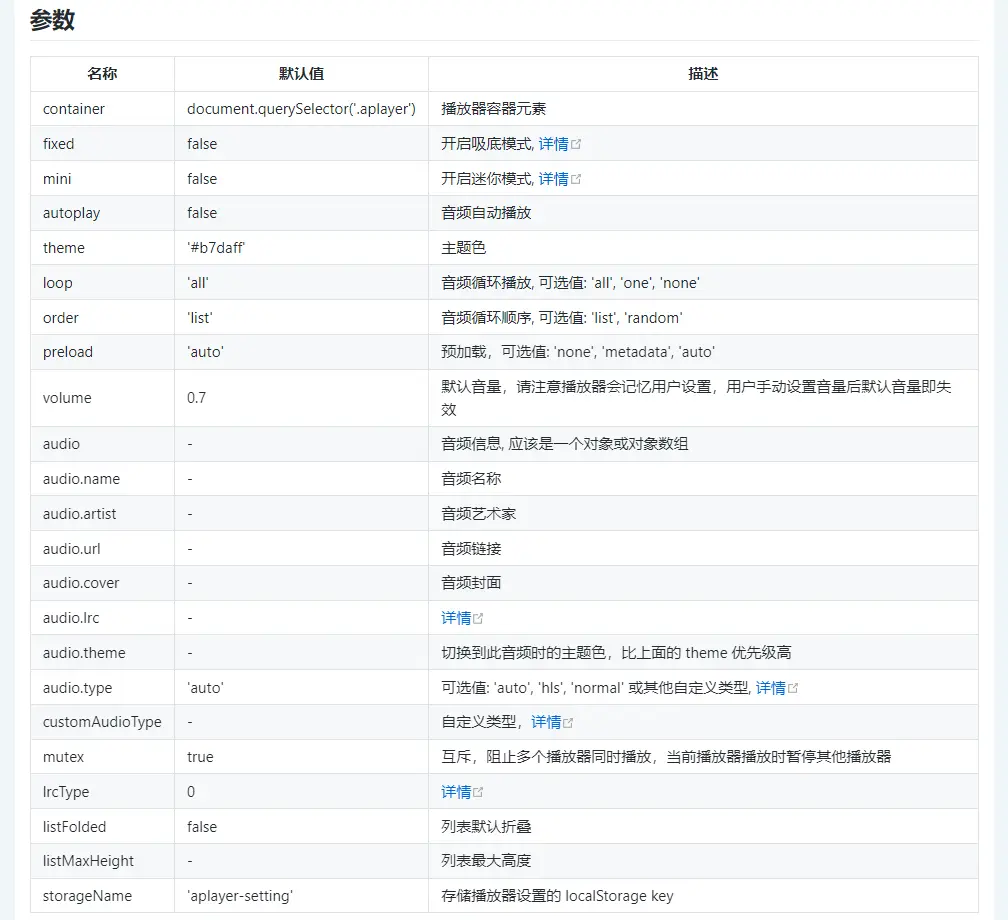Open the 详情 link in the audio.type description

770,688
